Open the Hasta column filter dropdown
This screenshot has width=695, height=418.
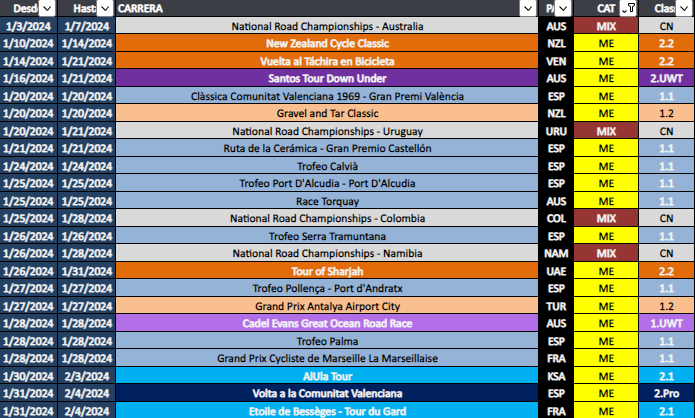point(105,8)
